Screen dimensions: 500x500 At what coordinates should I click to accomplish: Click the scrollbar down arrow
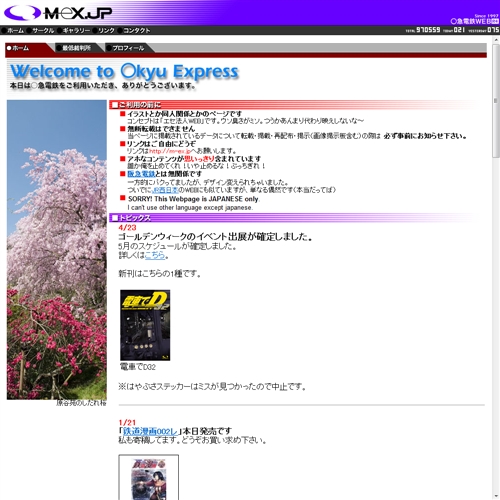496,496
